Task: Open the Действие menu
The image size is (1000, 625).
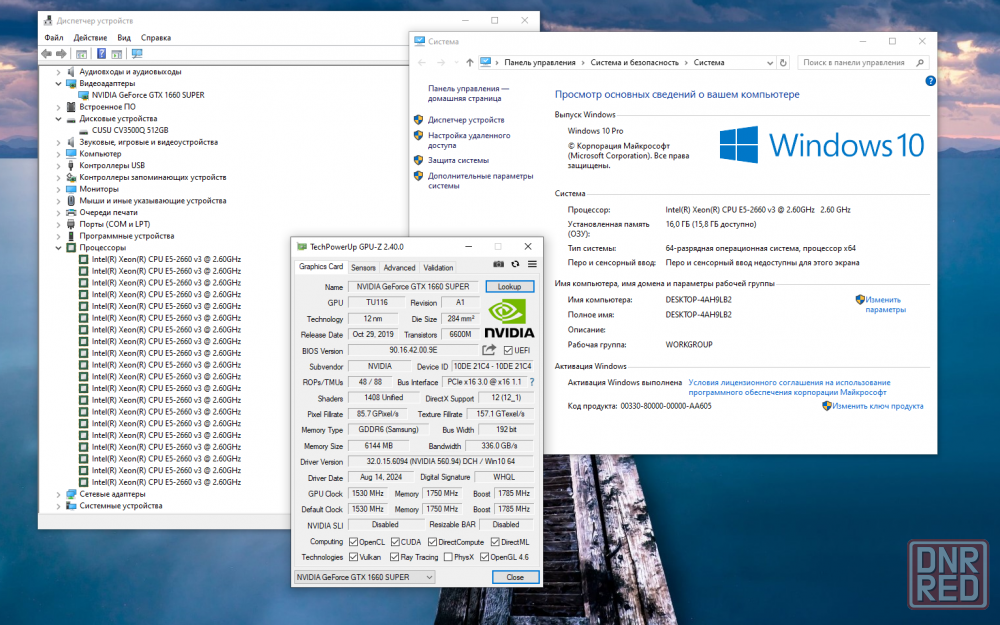Action: pyautogui.click(x=90, y=38)
